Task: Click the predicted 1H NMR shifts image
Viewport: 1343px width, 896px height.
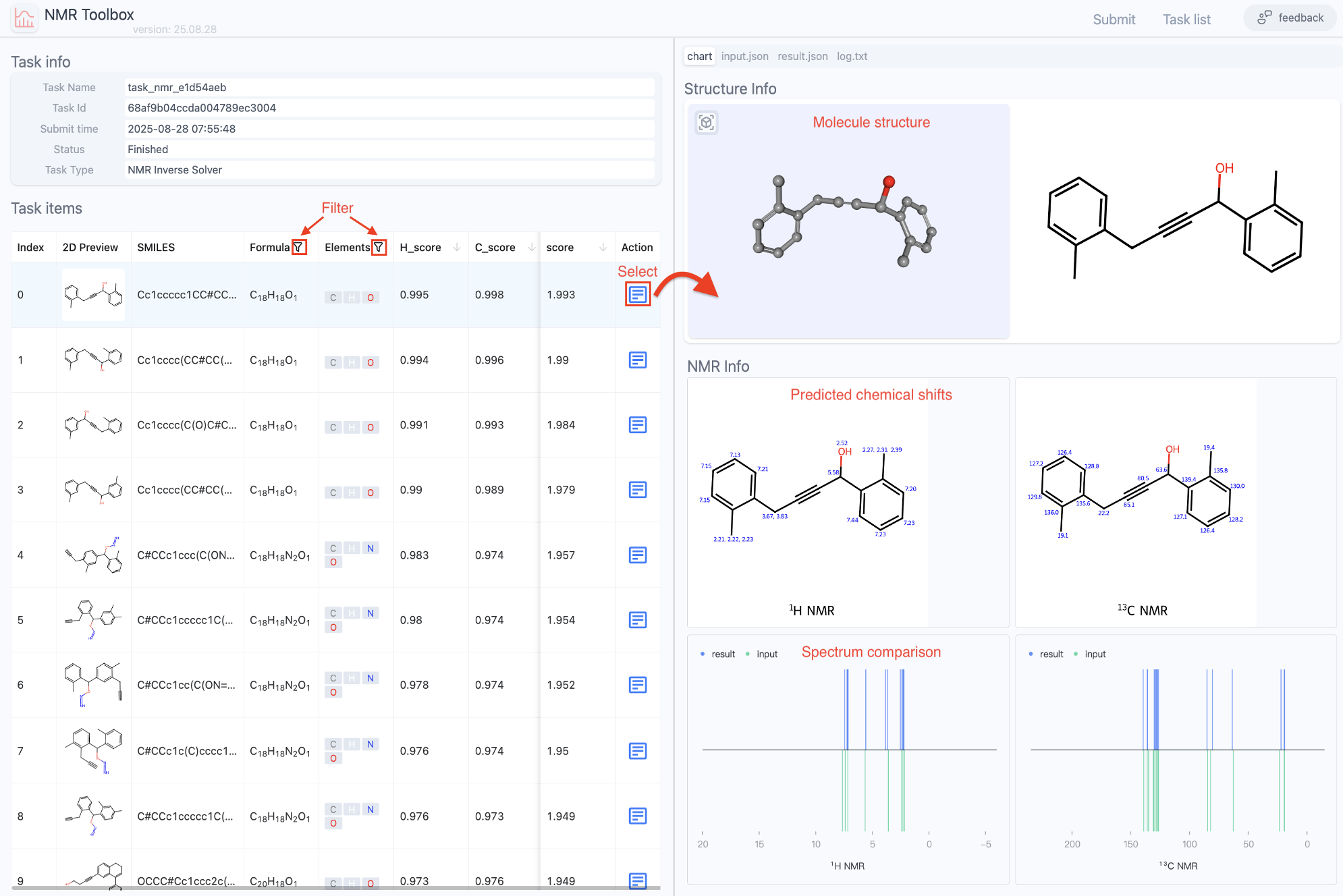Action: coord(808,503)
